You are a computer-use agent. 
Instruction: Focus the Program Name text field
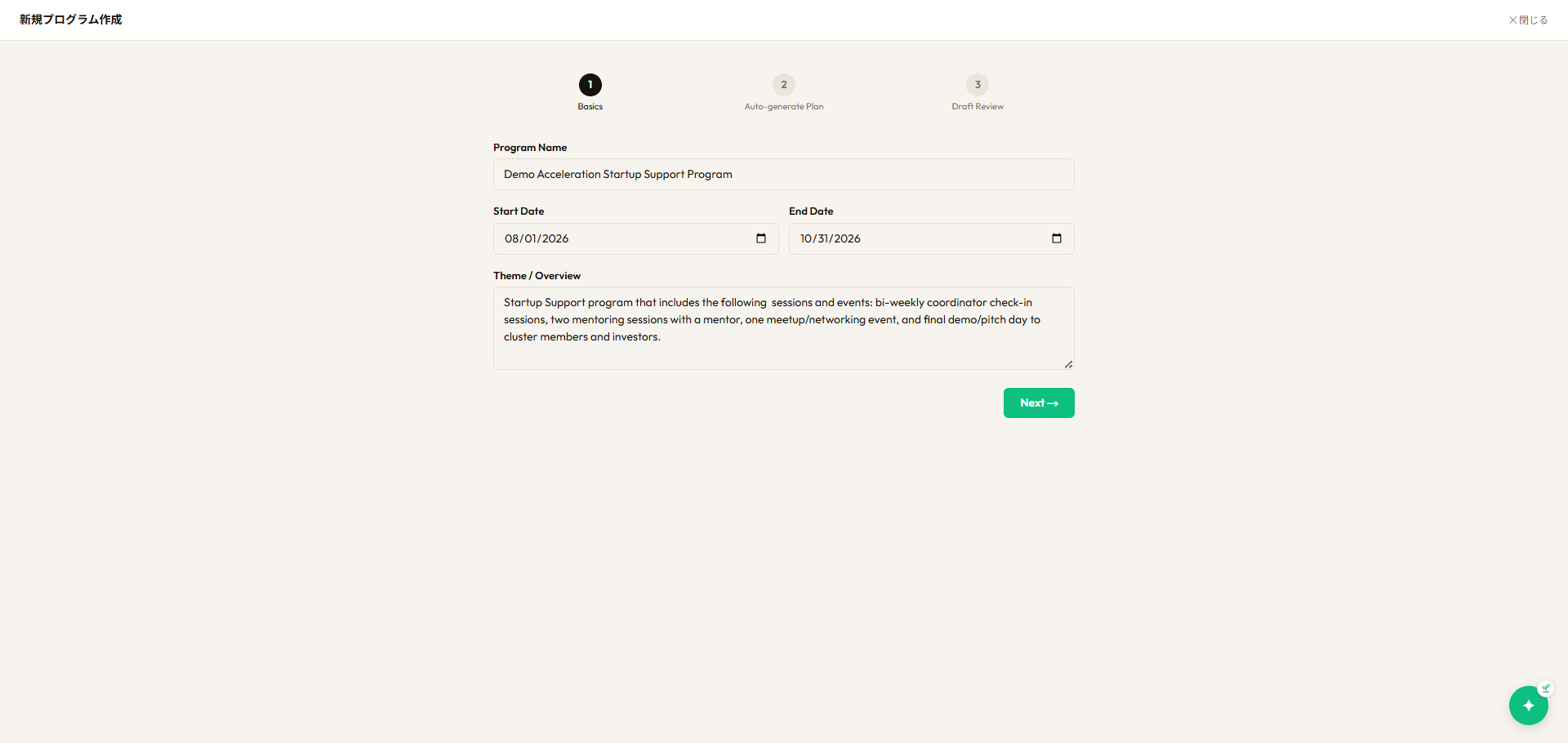click(784, 174)
